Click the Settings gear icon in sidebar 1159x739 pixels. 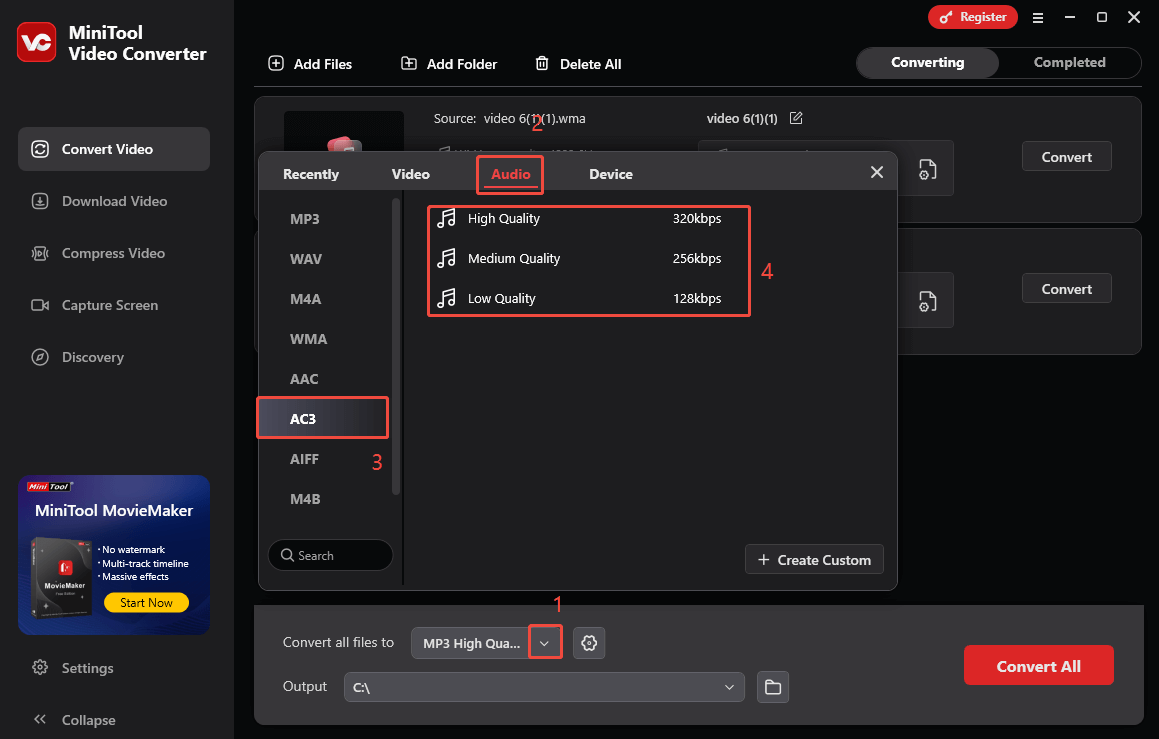(x=40, y=667)
